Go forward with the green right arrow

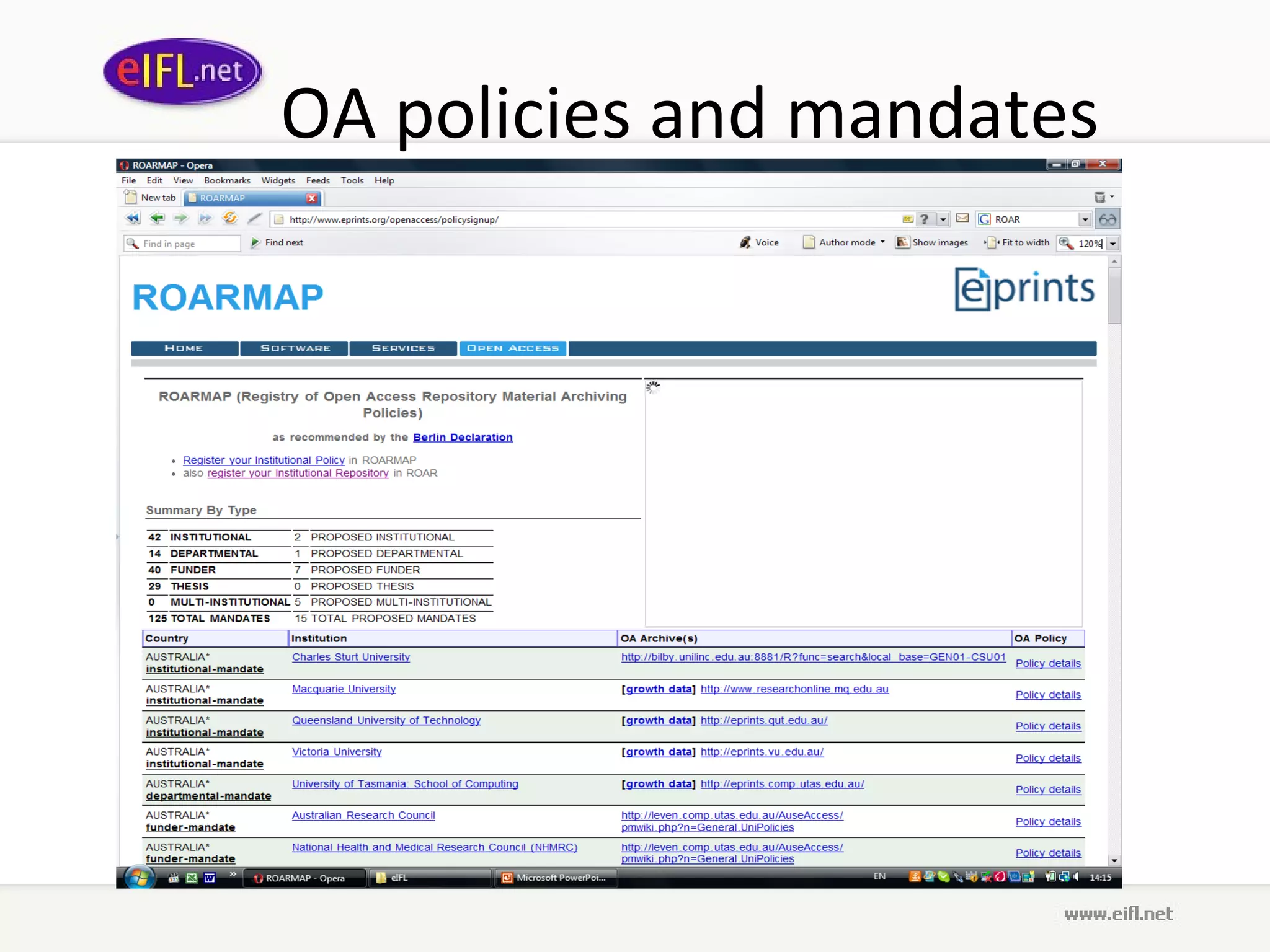click(x=180, y=218)
